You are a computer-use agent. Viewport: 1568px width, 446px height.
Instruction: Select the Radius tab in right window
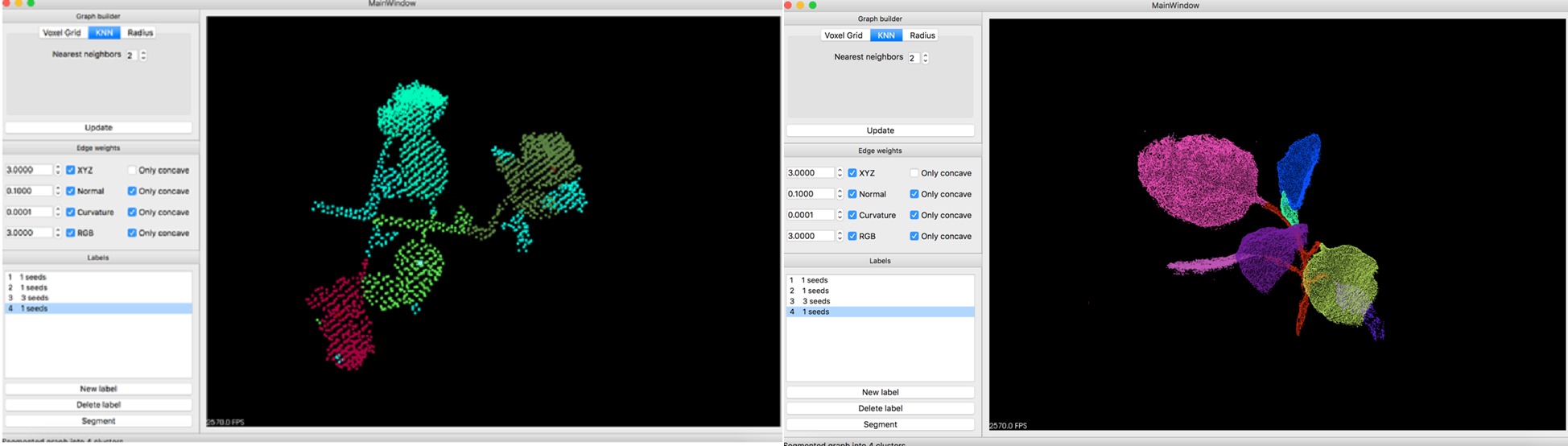click(922, 35)
